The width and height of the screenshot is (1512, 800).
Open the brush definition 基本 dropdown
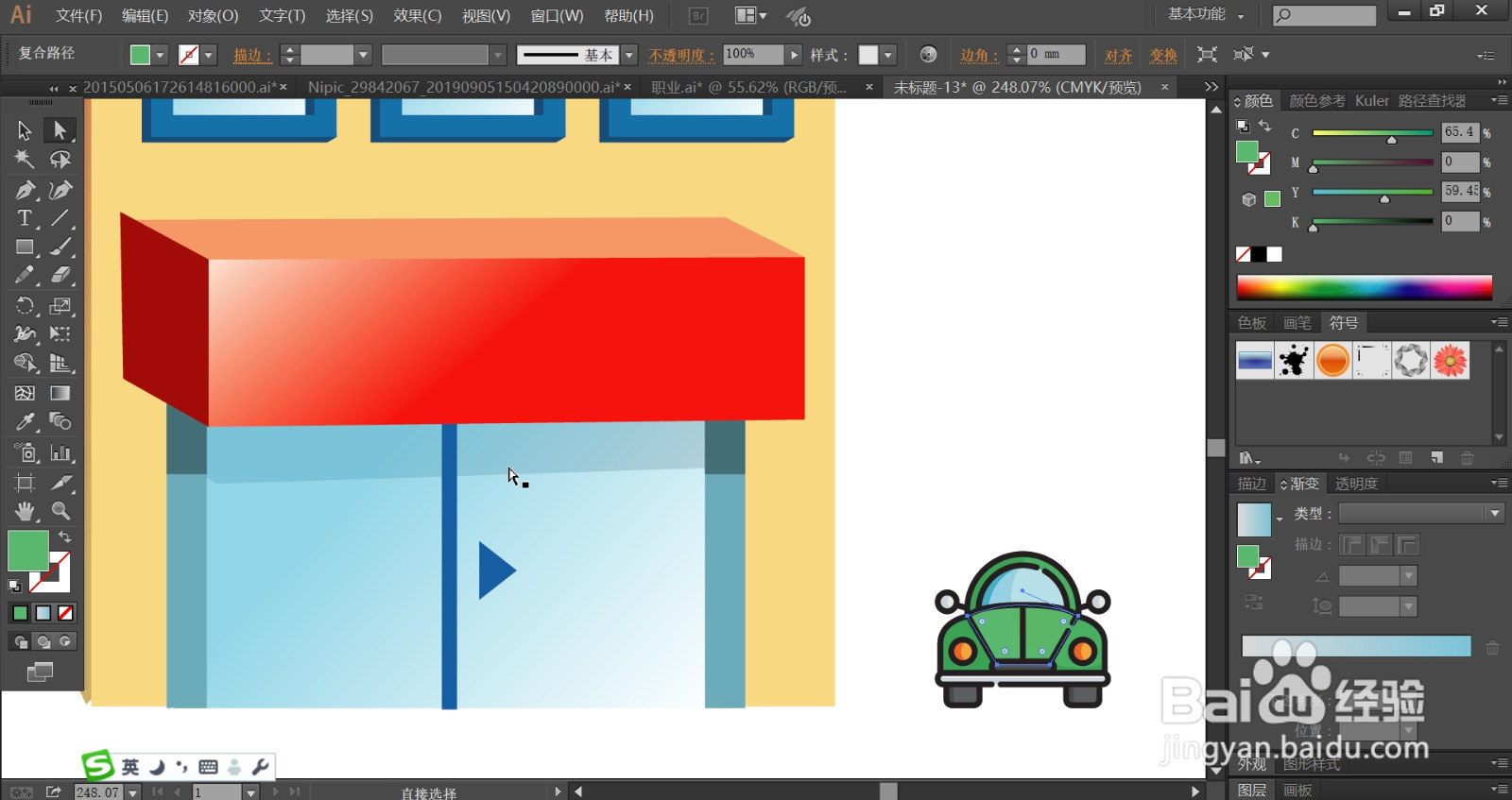click(629, 56)
